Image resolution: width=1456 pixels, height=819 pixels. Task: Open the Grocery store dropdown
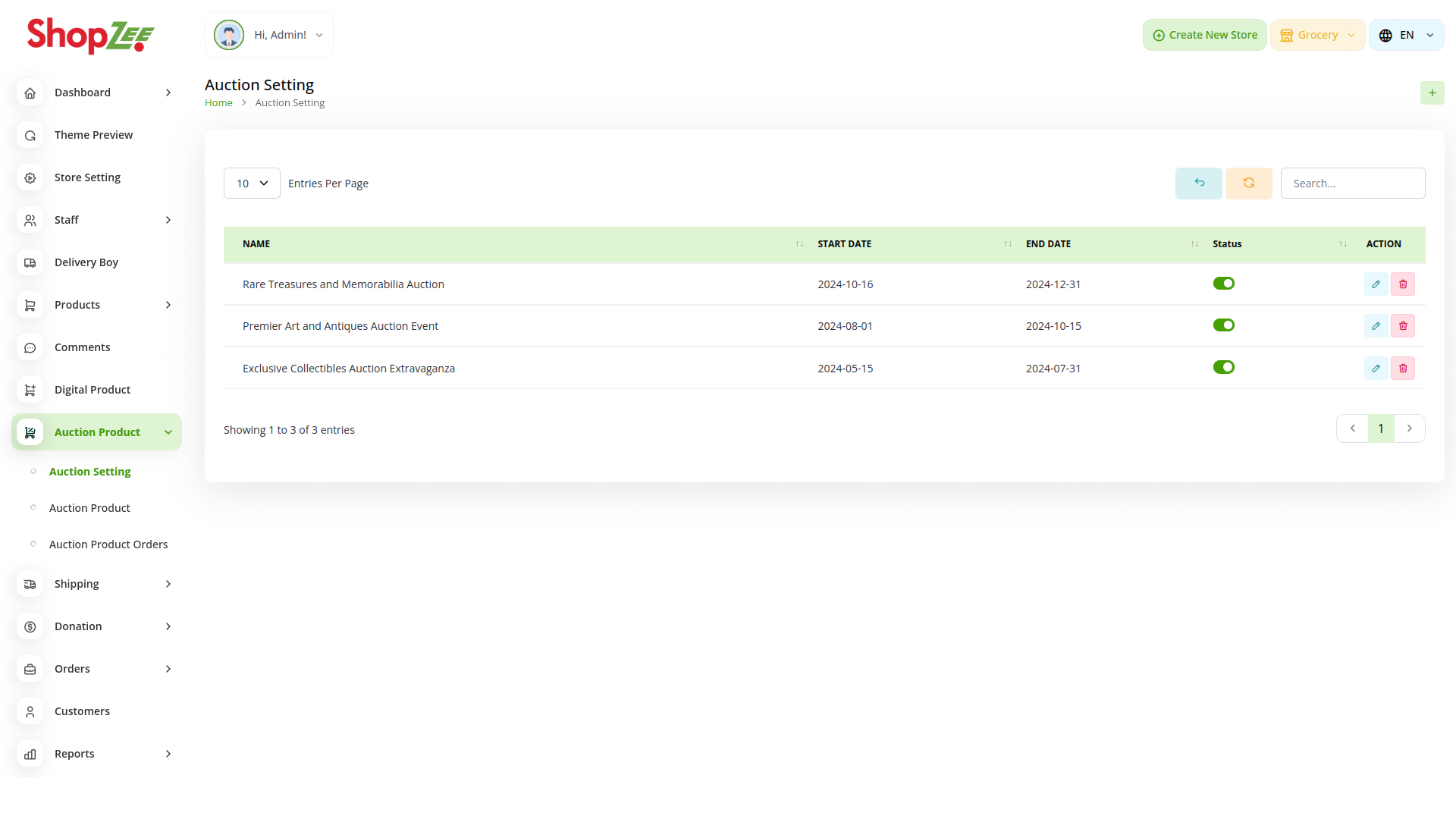coord(1317,35)
